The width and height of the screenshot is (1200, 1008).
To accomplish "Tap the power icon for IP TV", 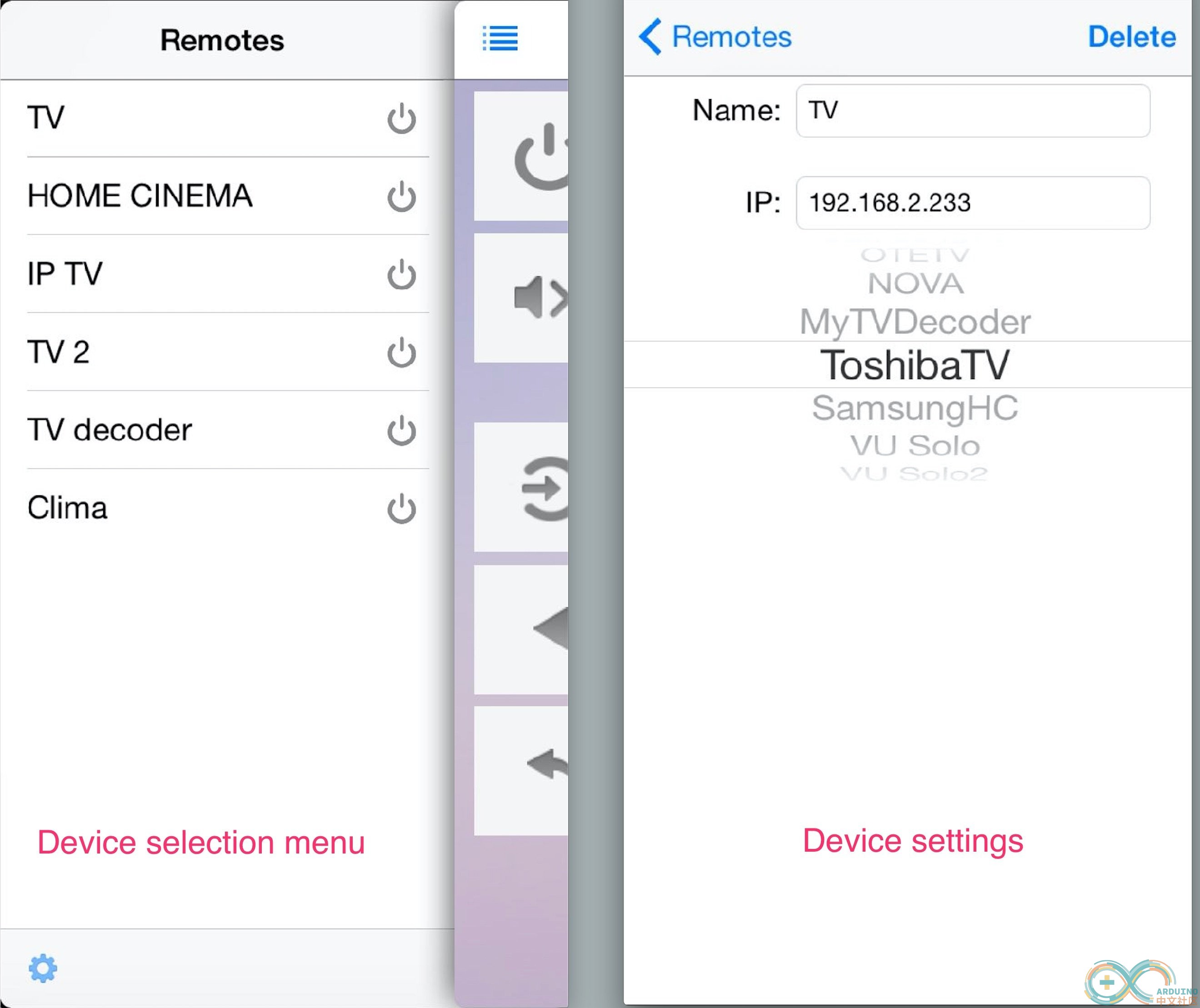I will (x=402, y=274).
